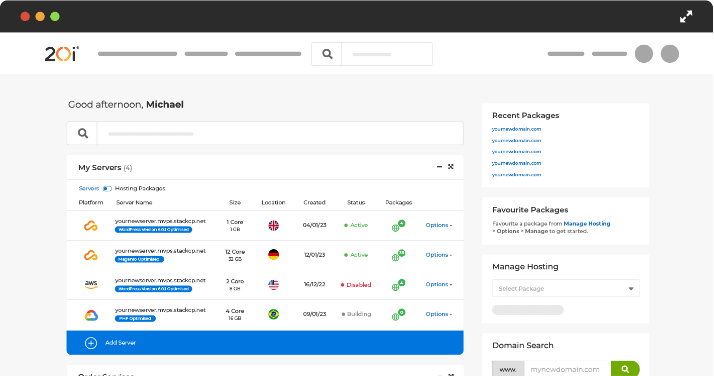This screenshot has width=714, height=376.
Task: Click the PHP Optimised badge
Action: 135,319
